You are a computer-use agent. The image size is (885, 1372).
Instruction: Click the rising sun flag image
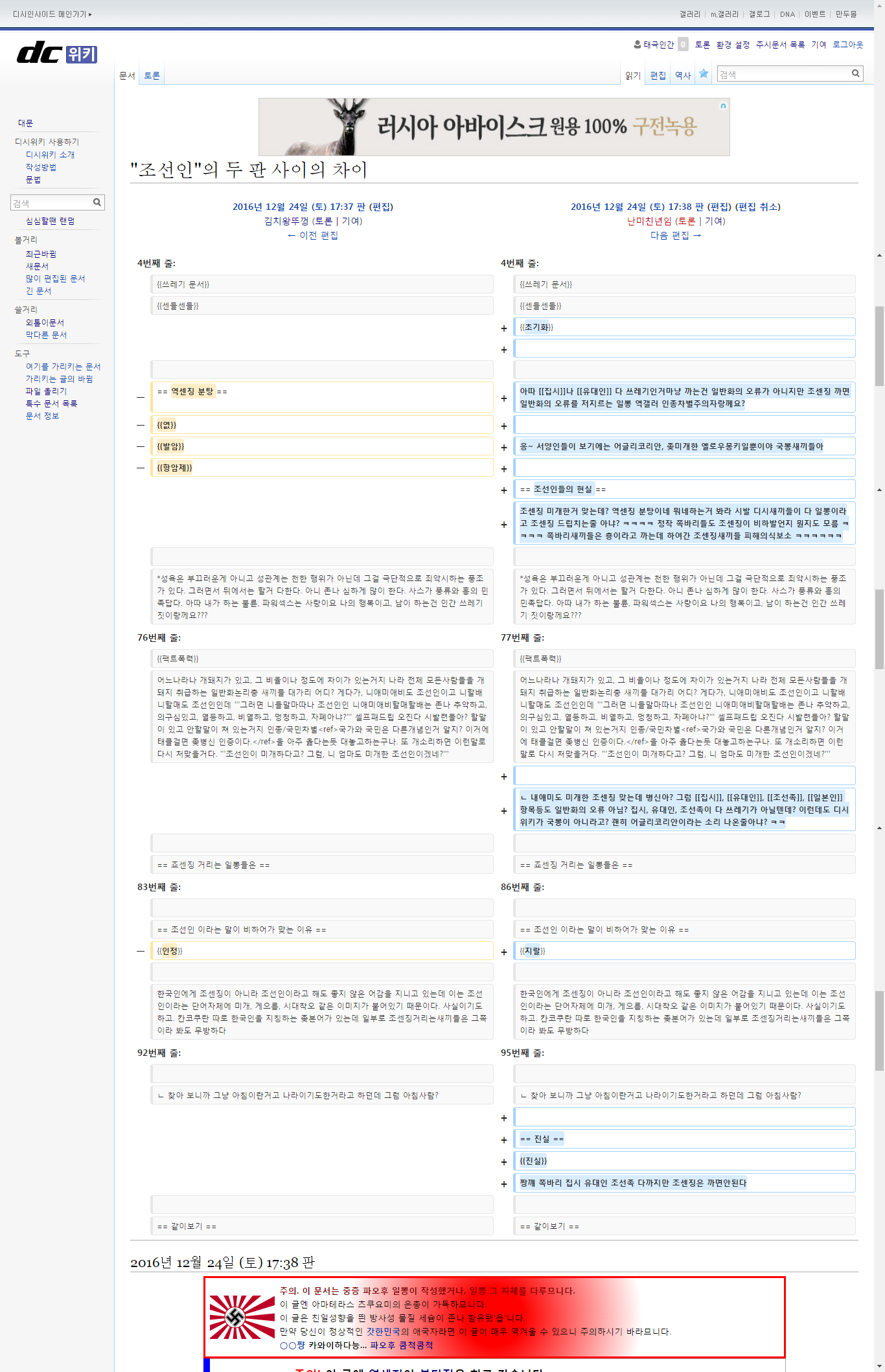pos(242,1317)
